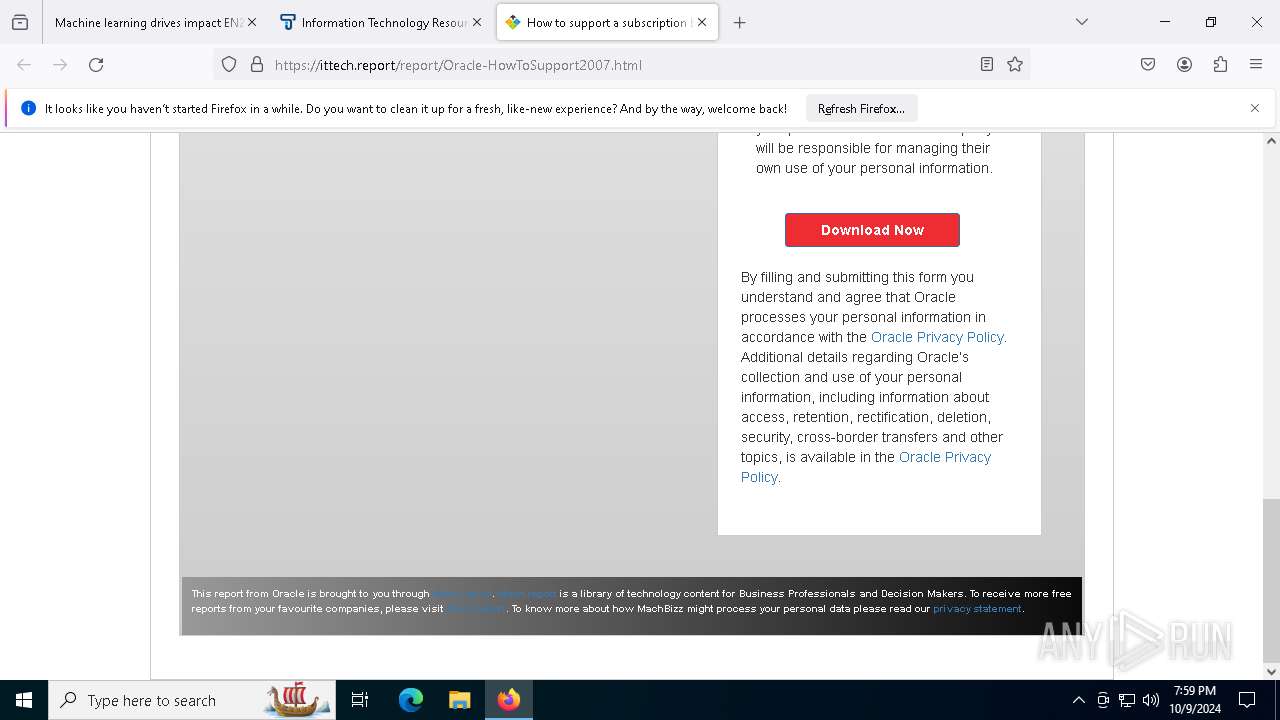Show hidden system tray icons
The width and height of the screenshot is (1280, 720).
coord(1078,700)
